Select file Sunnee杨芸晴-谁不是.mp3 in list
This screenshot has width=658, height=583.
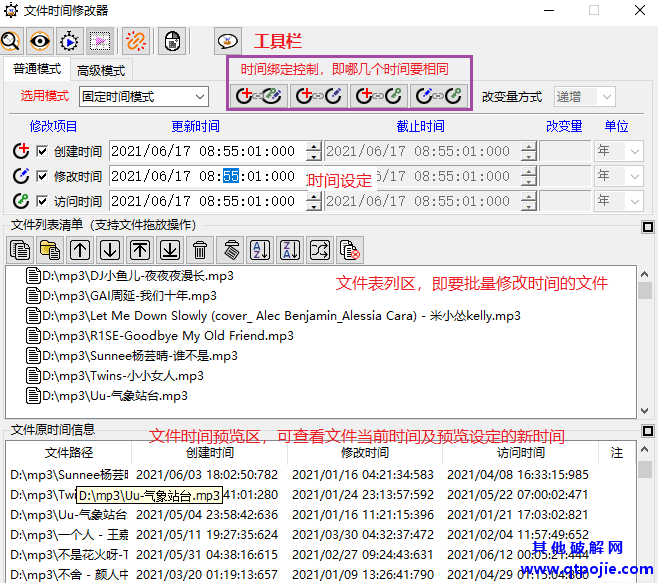[132, 356]
